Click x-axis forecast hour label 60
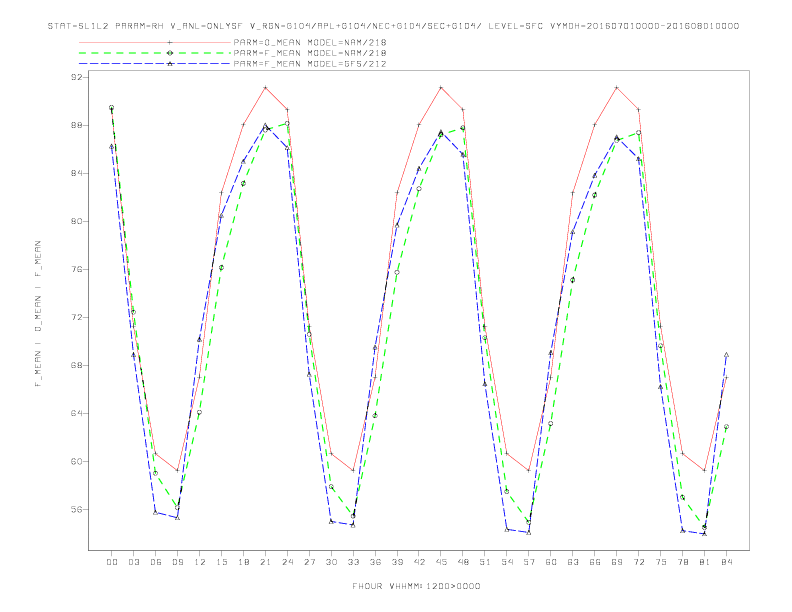This screenshot has width=792, height=612. pyautogui.click(x=551, y=562)
